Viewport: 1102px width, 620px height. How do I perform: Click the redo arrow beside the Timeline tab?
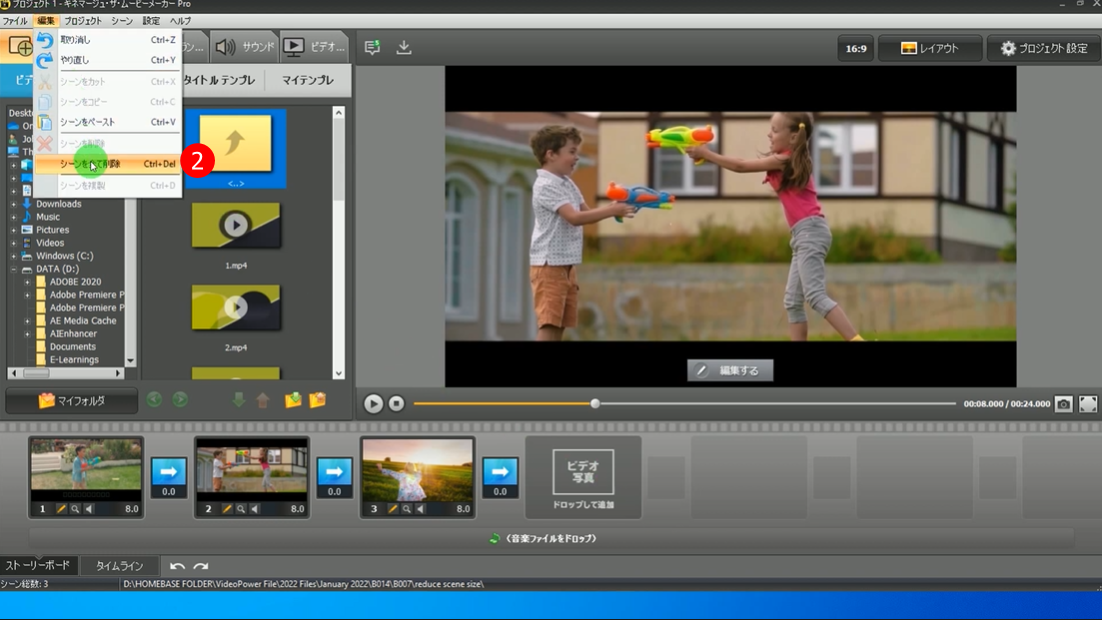click(x=201, y=566)
